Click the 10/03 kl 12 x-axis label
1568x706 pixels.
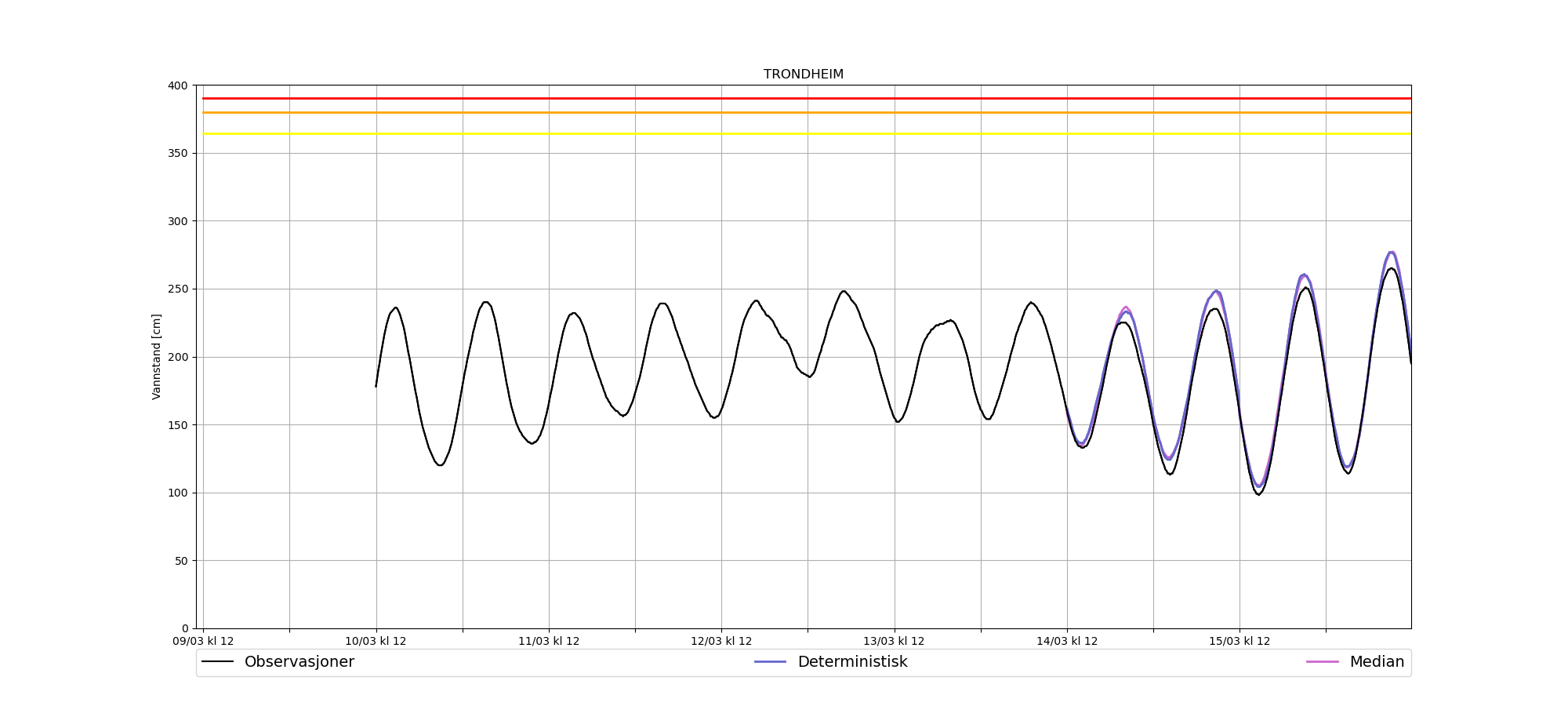pos(376,642)
